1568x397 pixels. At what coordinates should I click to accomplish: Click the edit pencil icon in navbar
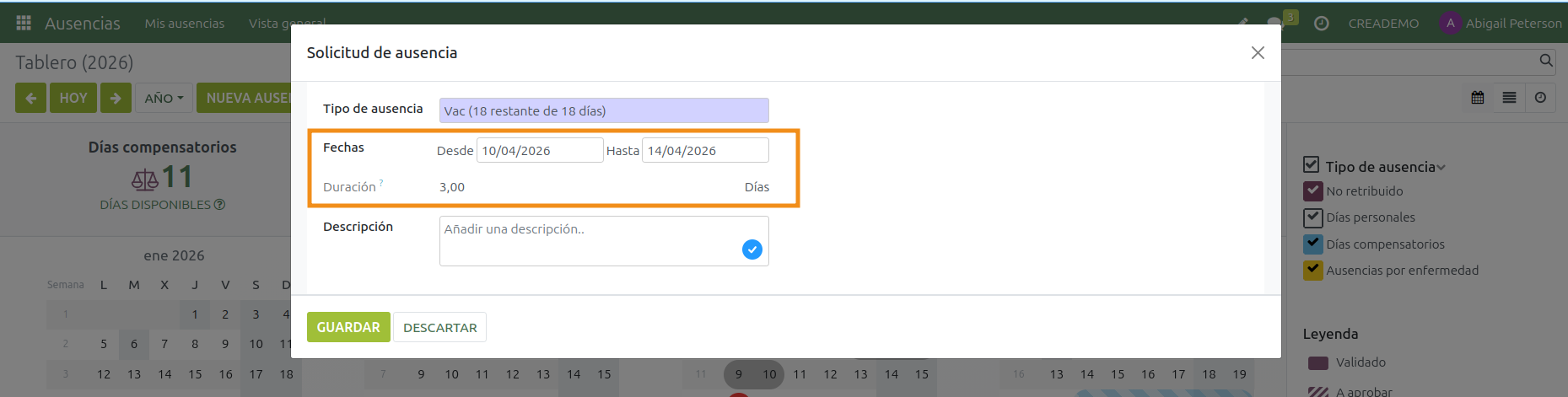point(1243,23)
